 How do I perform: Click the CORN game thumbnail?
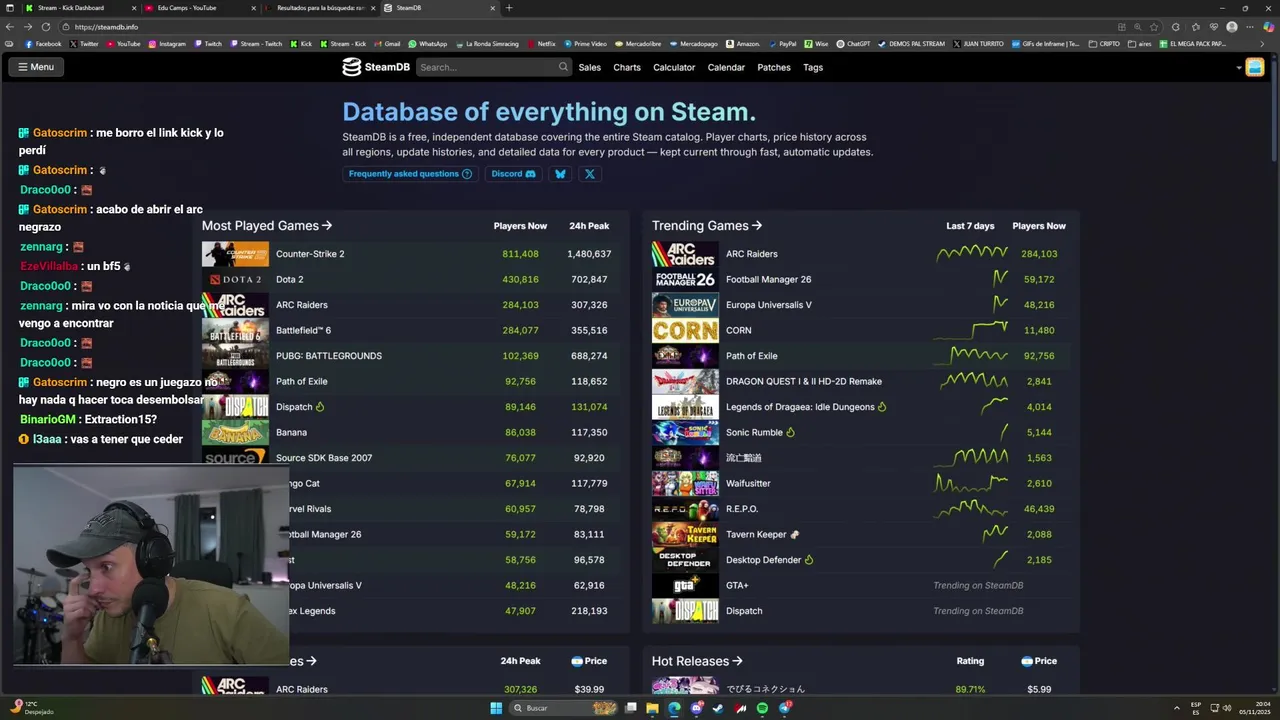pyautogui.click(x=685, y=330)
